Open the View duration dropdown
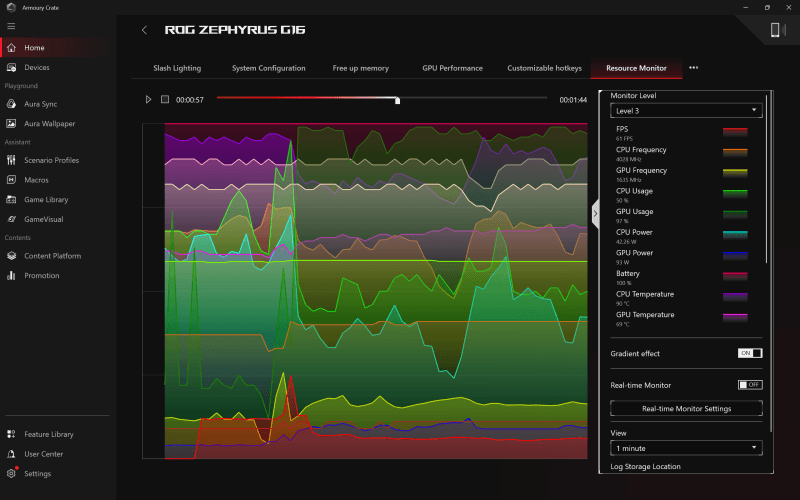Screen dimensions: 800x500 [686, 448]
